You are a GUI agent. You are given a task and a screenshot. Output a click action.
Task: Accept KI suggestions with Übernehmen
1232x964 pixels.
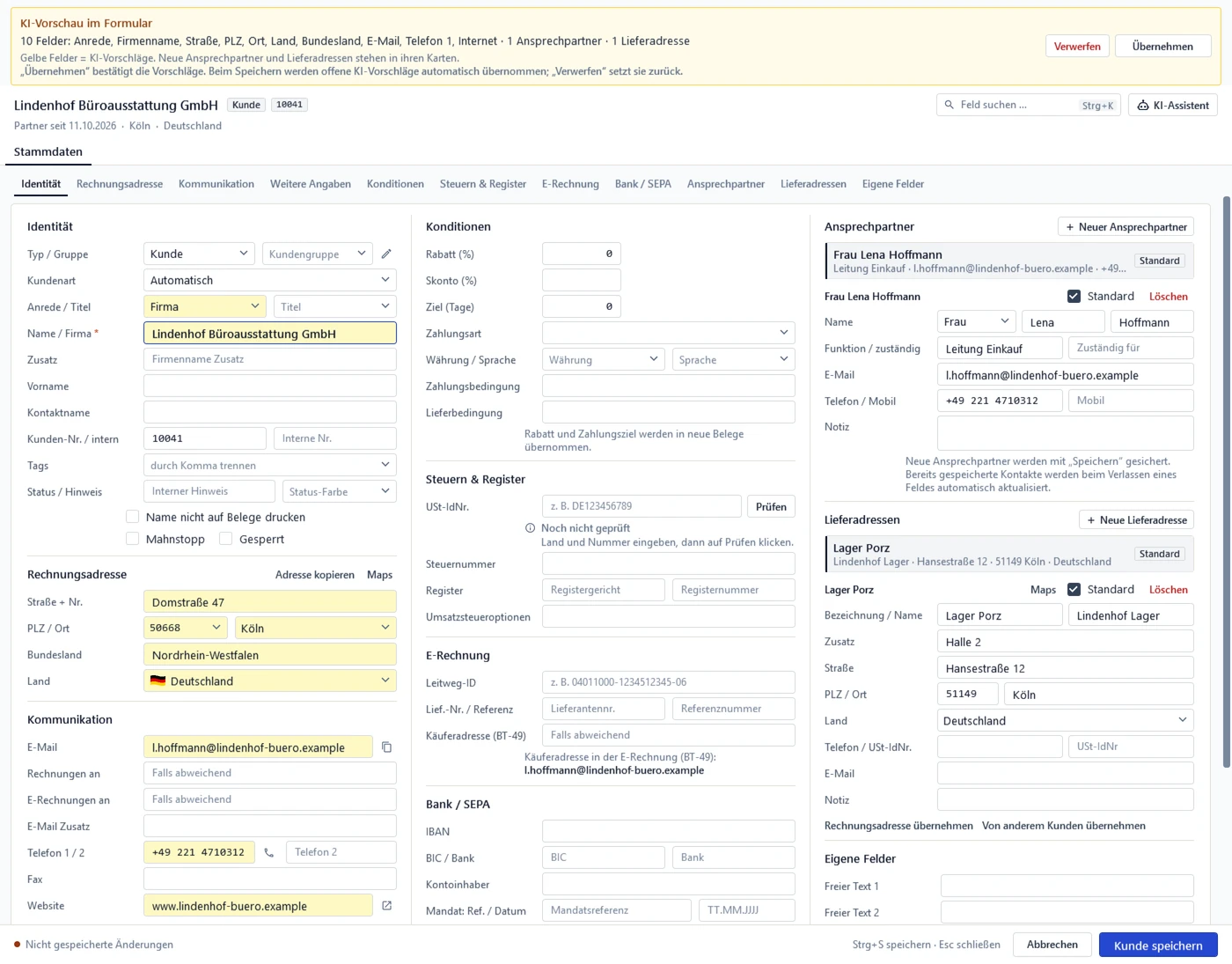1163,46
